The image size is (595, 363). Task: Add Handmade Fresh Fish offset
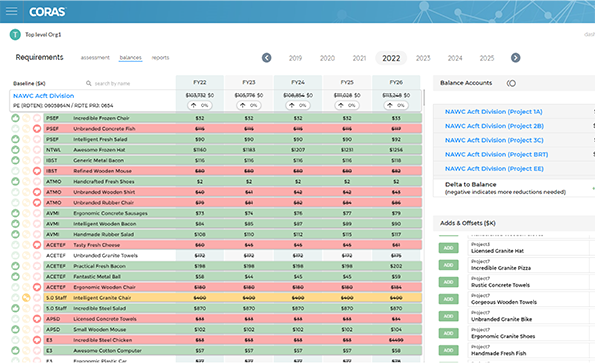449,350
